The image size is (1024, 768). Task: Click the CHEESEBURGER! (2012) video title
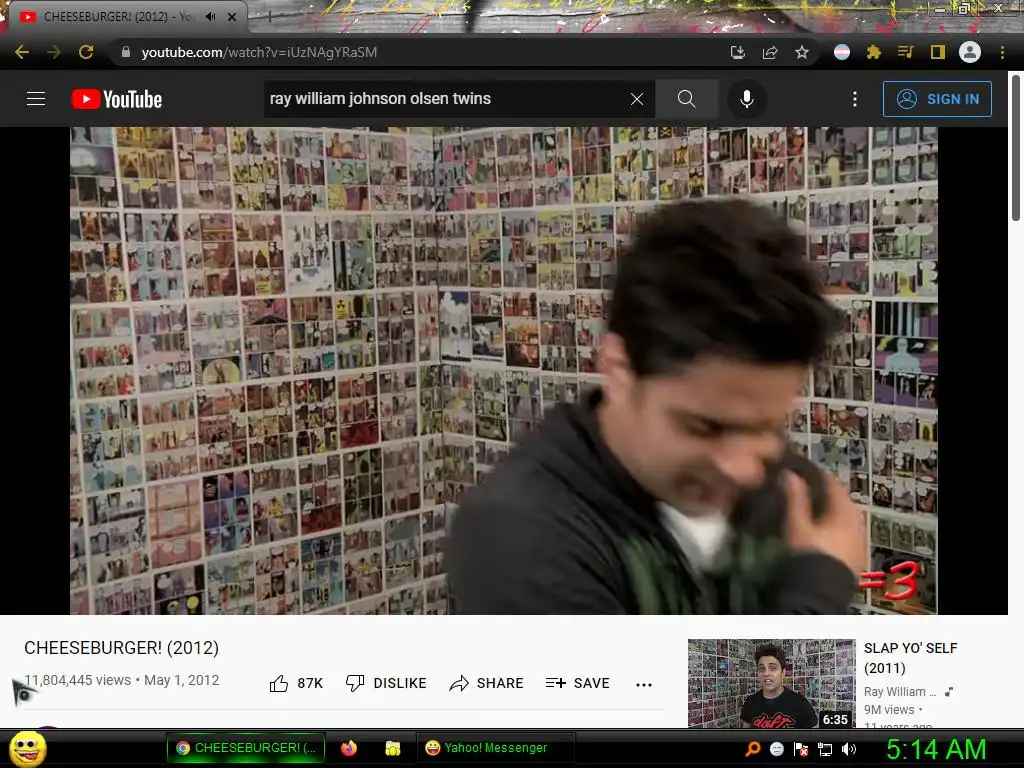121,648
